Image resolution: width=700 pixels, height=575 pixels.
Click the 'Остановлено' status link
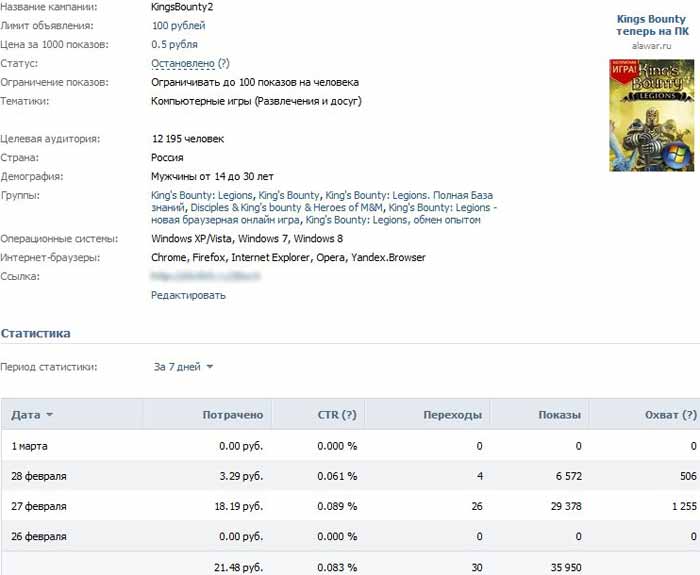[183, 63]
